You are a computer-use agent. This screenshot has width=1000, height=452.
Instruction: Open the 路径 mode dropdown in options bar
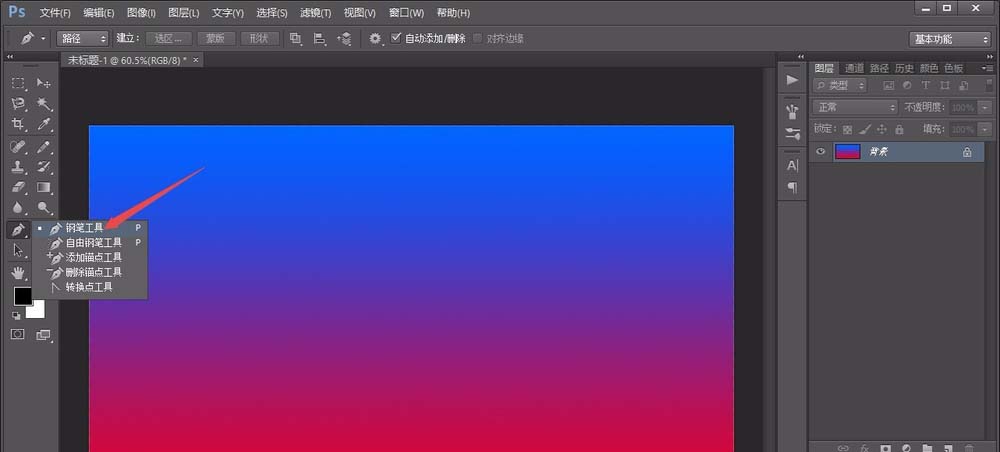coord(83,38)
